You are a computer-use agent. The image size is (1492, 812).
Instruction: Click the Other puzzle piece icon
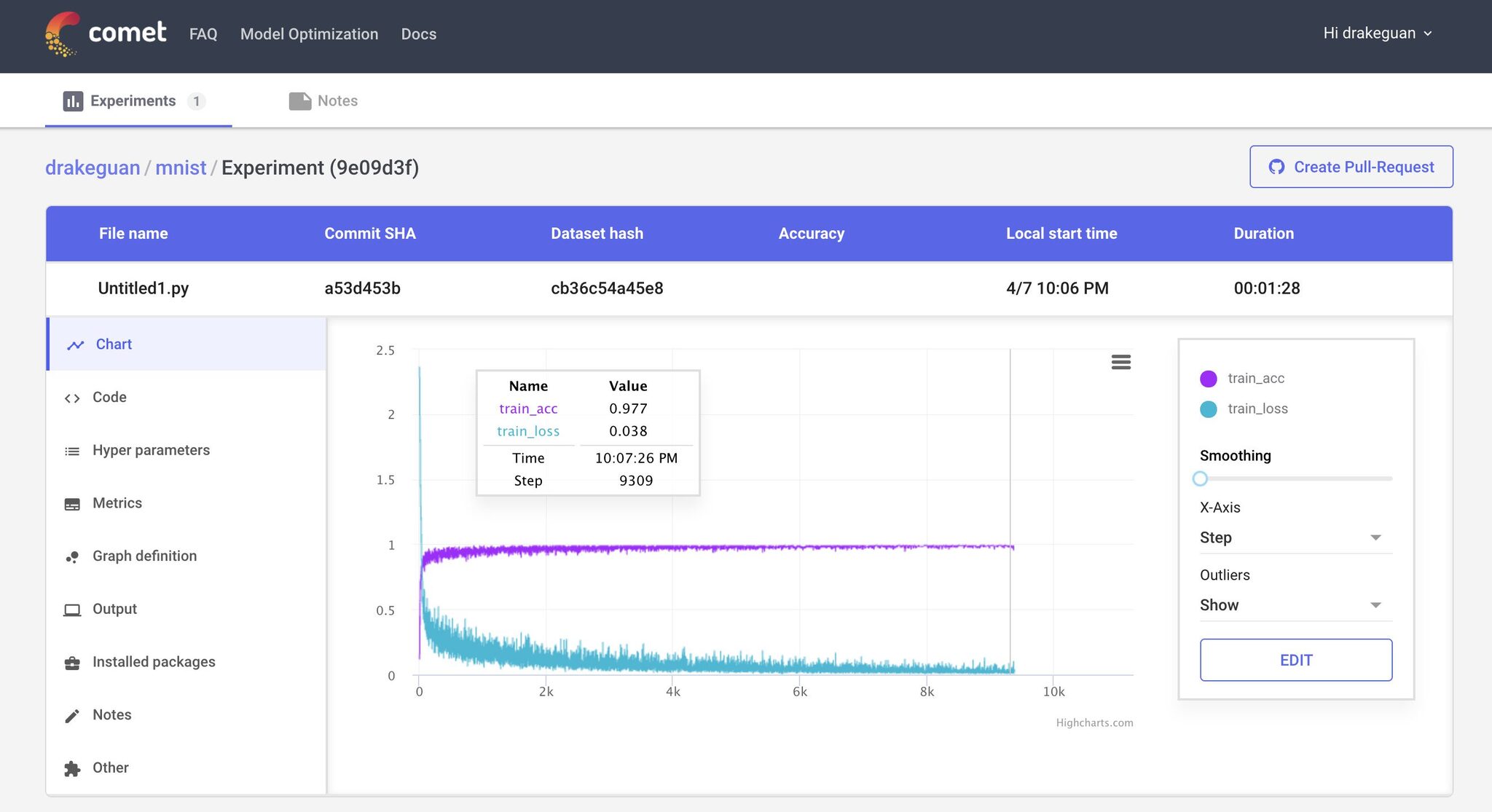point(72,768)
